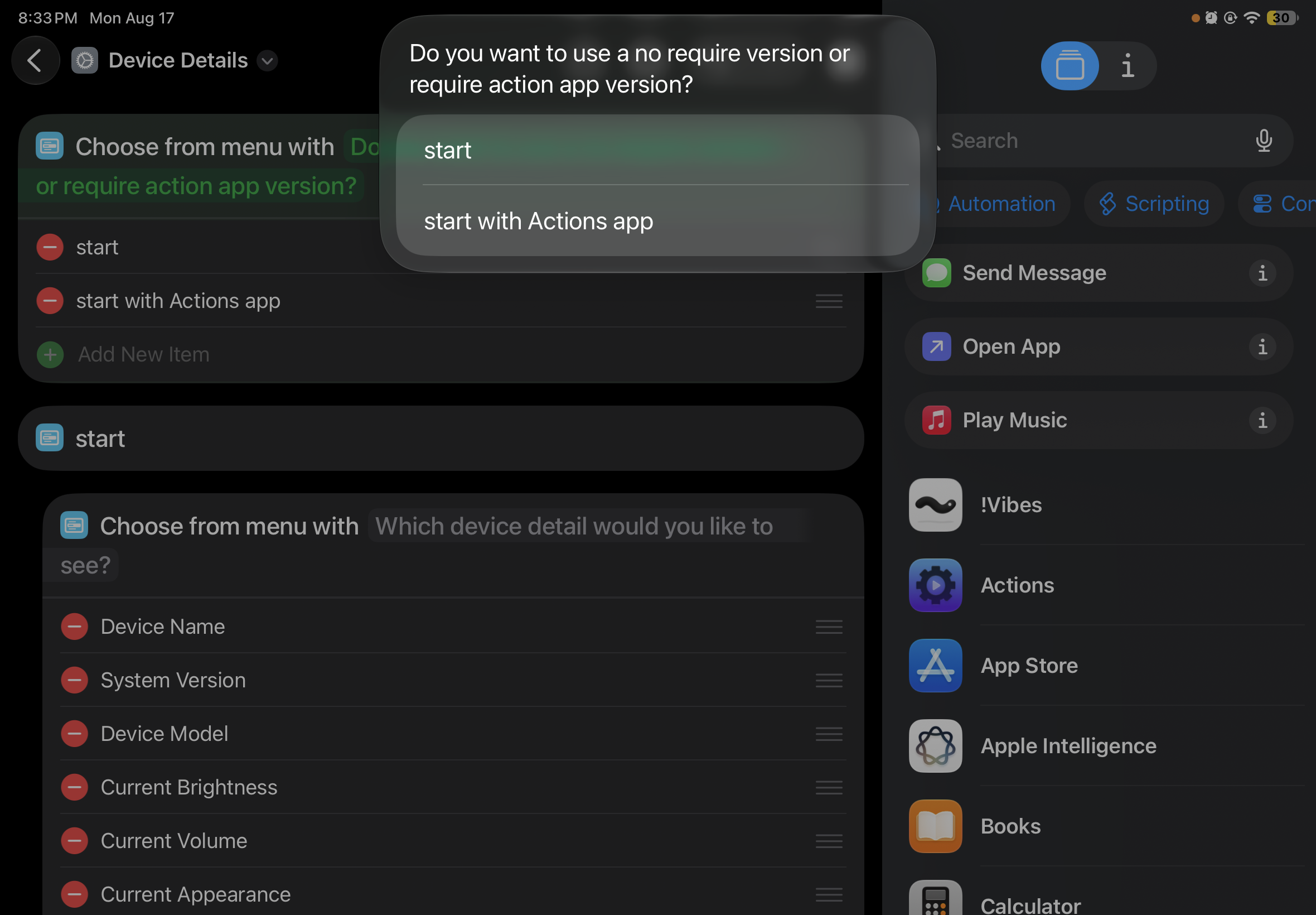
Task: Edit the 'Which device detail' prompt field
Action: click(x=589, y=526)
